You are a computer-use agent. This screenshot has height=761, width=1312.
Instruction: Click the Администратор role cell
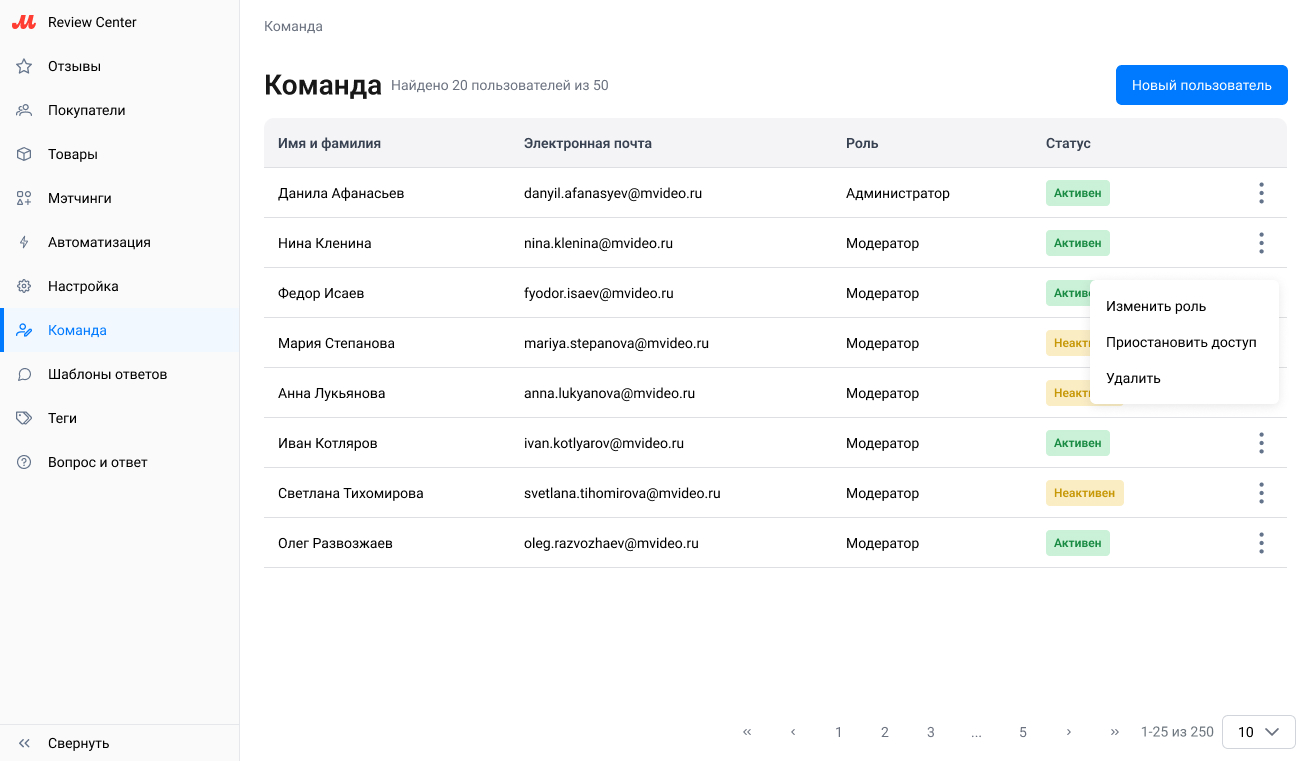coord(898,193)
